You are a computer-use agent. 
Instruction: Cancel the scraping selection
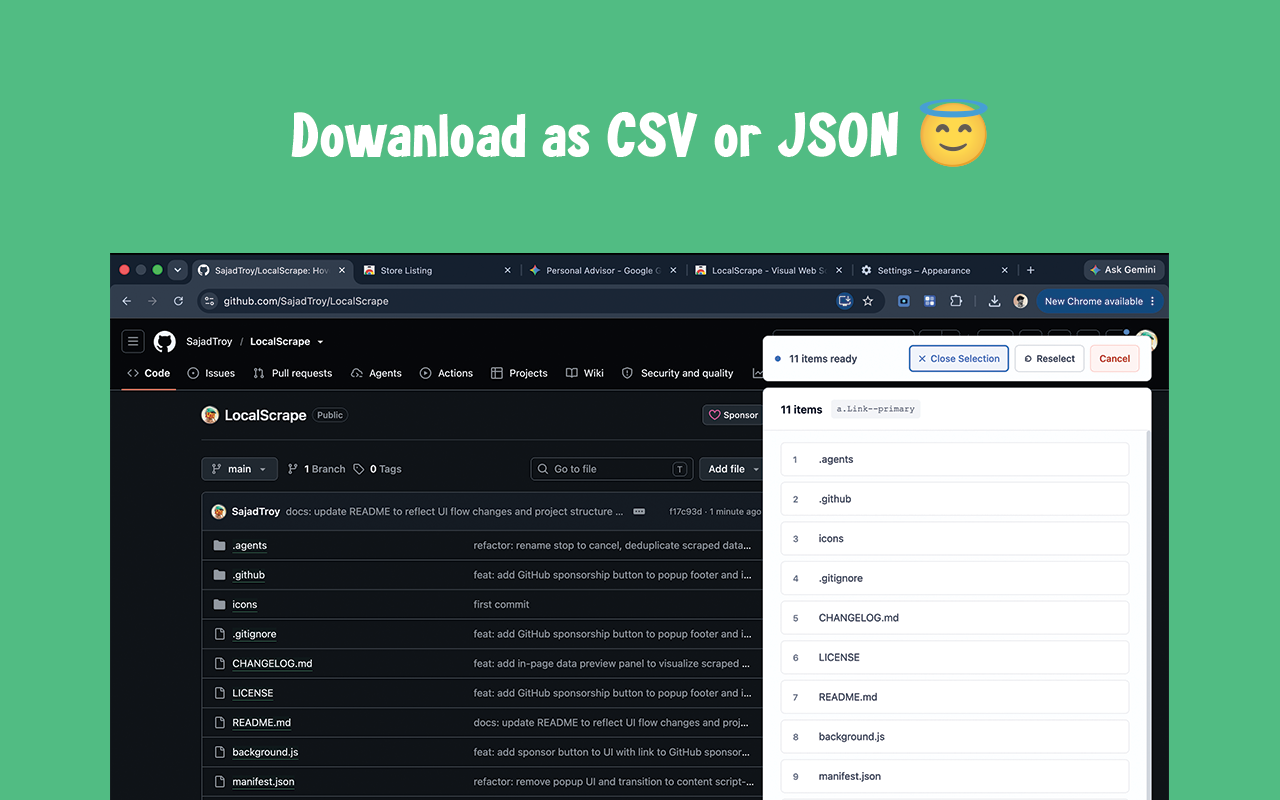point(1115,359)
